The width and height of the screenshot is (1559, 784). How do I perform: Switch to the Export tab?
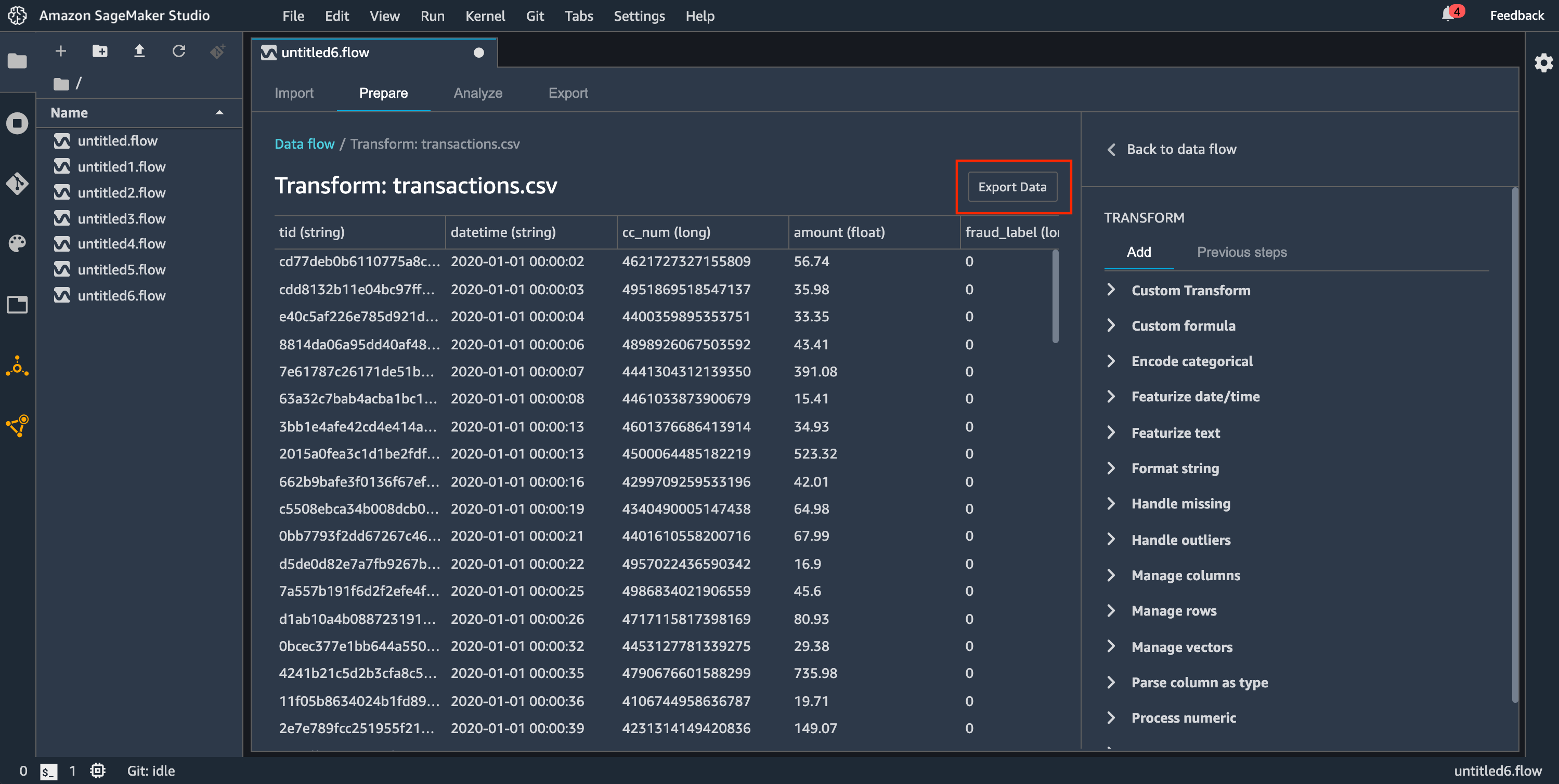pyautogui.click(x=568, y=92)
